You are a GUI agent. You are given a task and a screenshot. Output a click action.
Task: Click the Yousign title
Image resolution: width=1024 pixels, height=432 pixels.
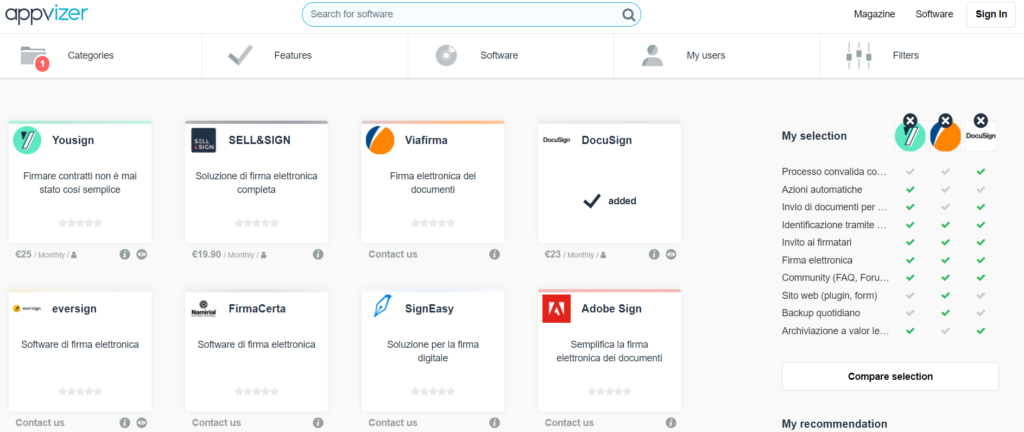point(72,140)
